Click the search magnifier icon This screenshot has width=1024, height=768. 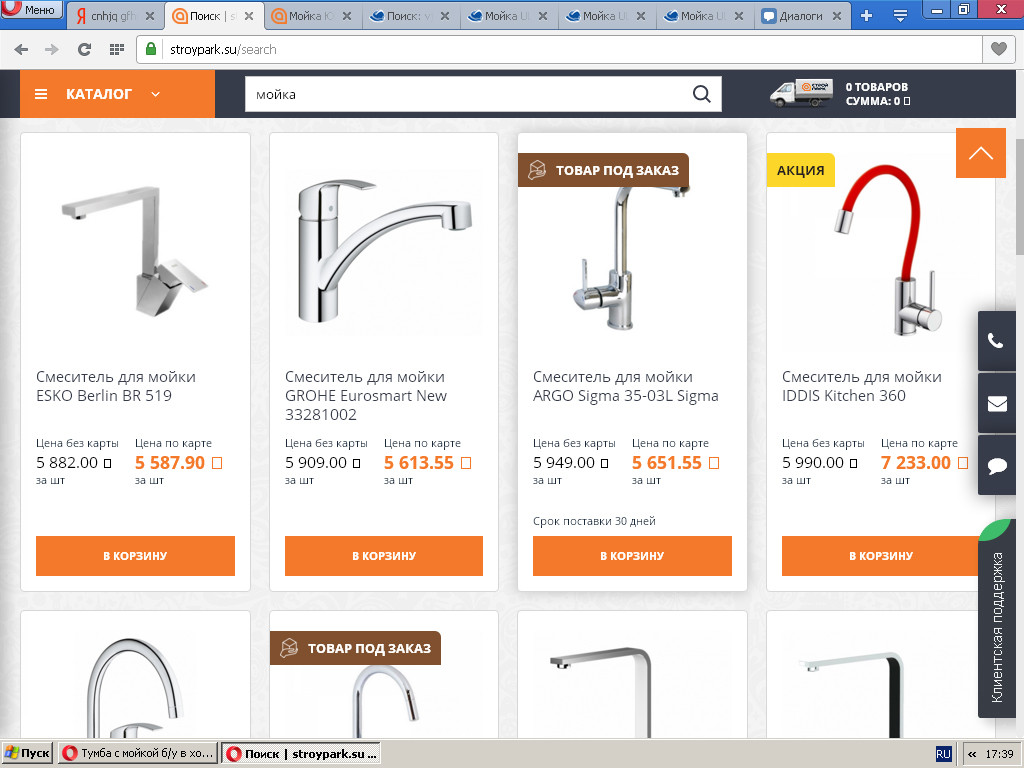tap(701, 94)
